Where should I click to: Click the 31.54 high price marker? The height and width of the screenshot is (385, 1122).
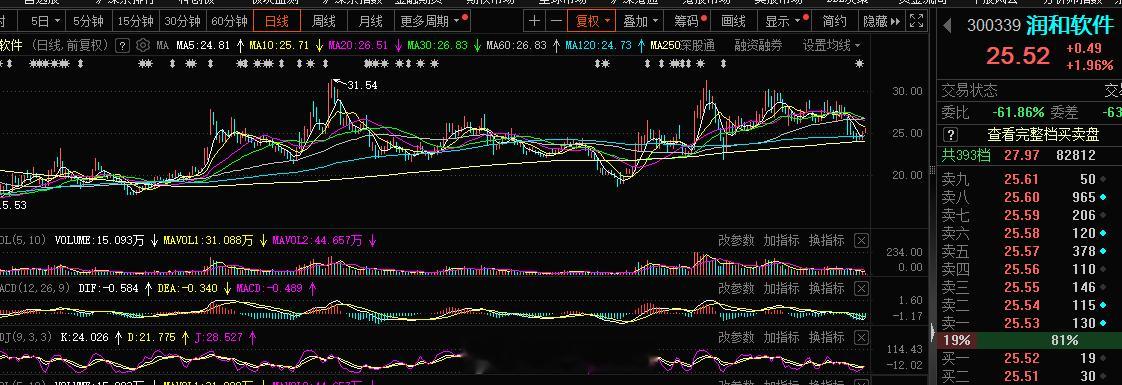[x=362, y=85]
